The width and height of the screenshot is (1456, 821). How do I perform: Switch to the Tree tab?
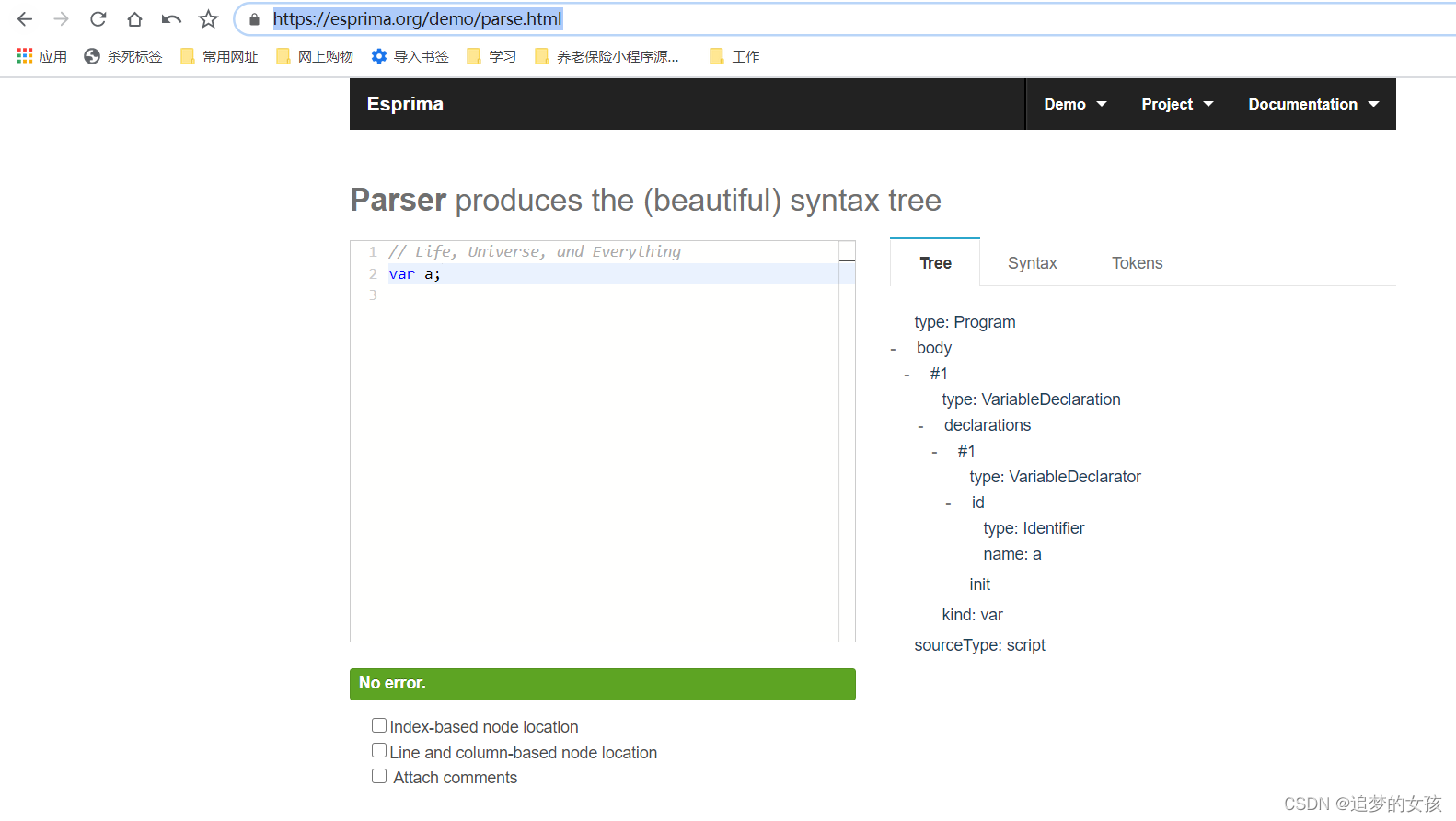(935, 263)
